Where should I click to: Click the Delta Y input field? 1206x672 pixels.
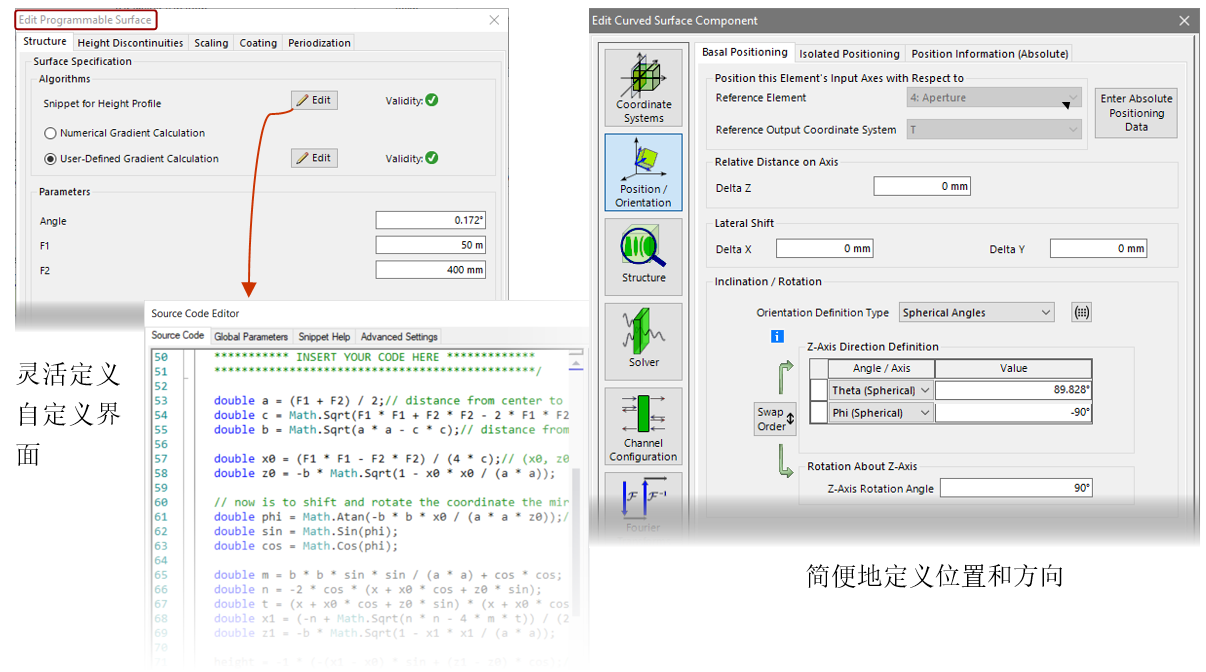point(1098,249)
